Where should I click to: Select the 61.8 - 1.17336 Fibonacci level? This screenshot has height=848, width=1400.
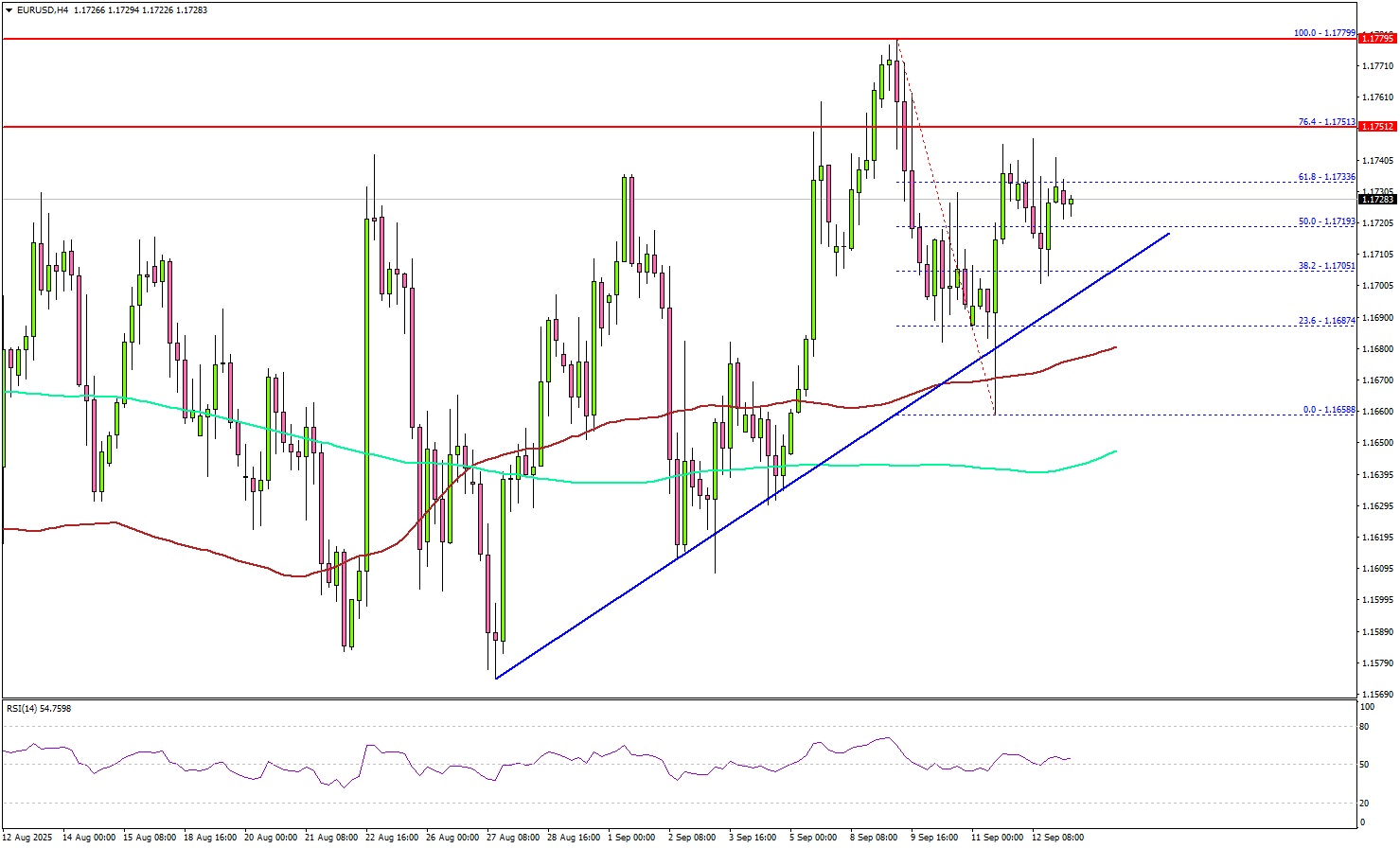(x=1326, y=177)
